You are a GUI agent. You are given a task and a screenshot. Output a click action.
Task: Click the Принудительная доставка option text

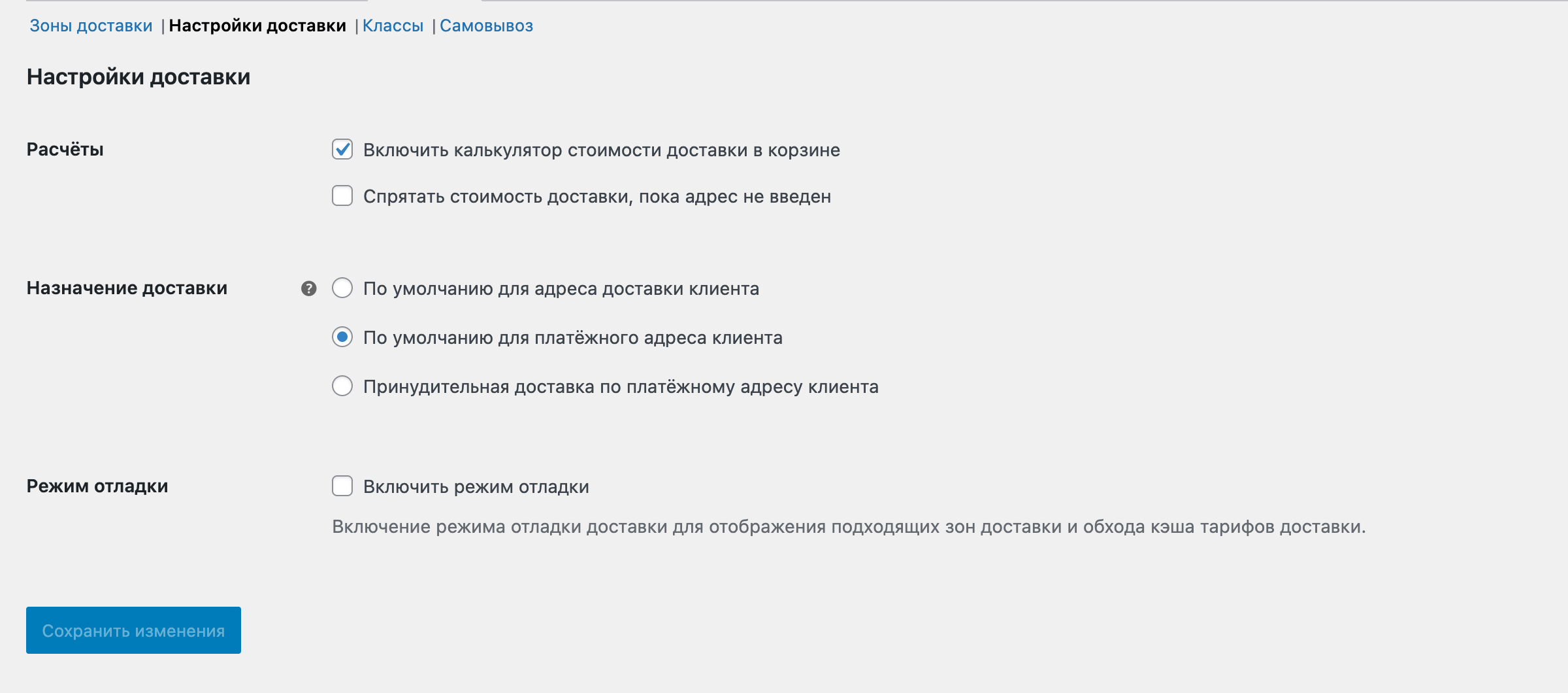[x=620, y=387]
